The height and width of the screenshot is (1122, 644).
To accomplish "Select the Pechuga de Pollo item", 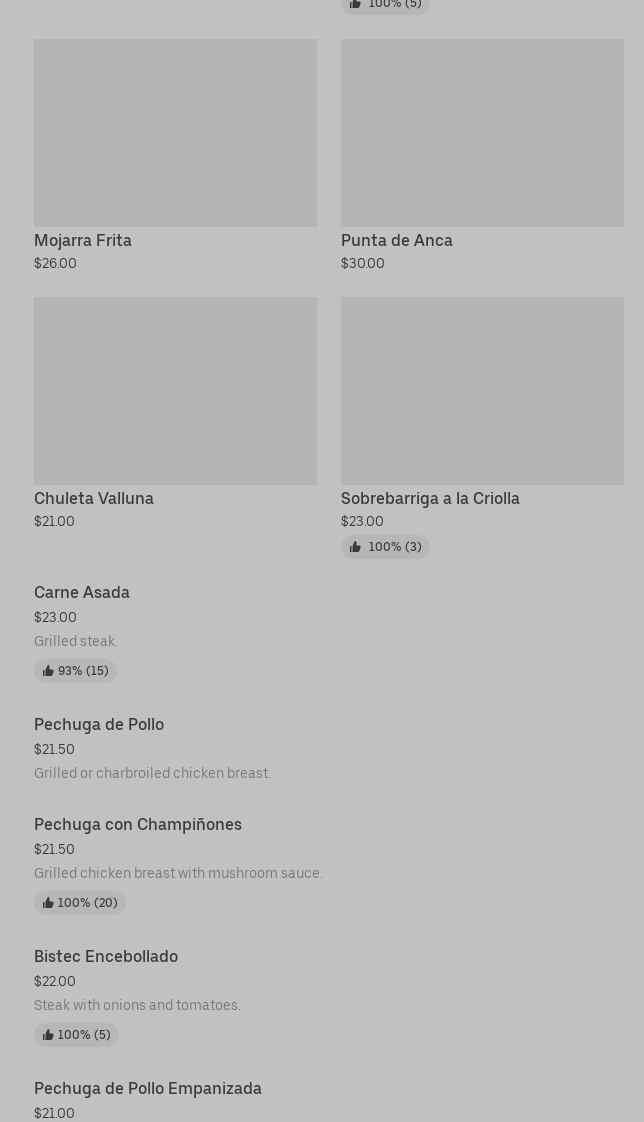I will [x=99, y=724].
